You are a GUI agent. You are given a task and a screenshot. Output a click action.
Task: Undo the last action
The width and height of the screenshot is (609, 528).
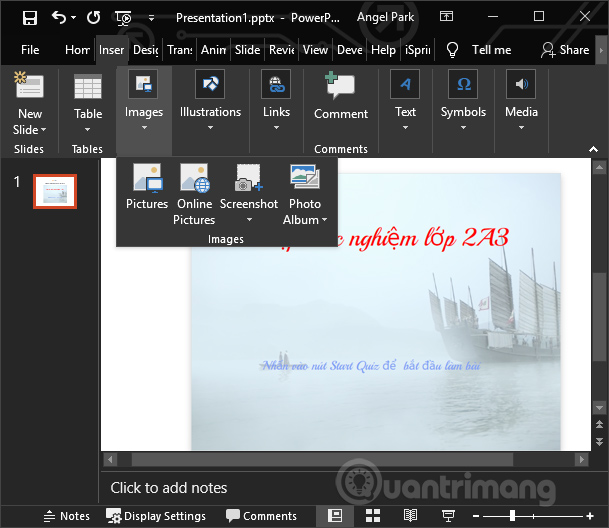[x=59, y=17]
